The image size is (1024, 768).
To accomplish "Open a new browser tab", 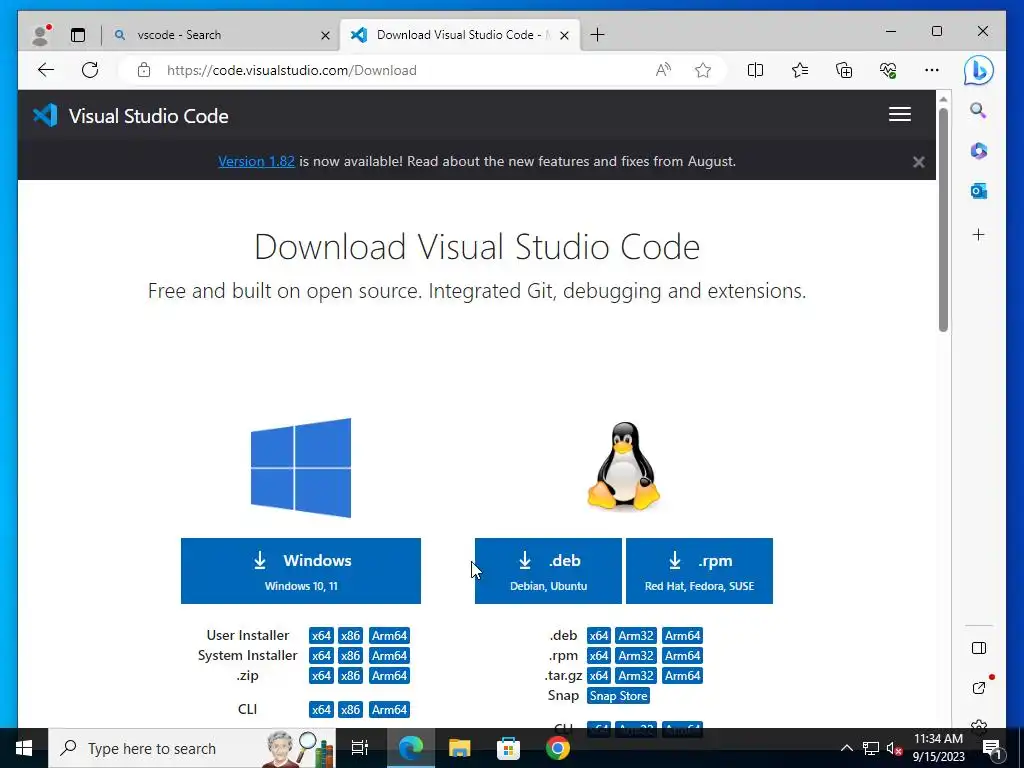I will (x=597, y=35).
